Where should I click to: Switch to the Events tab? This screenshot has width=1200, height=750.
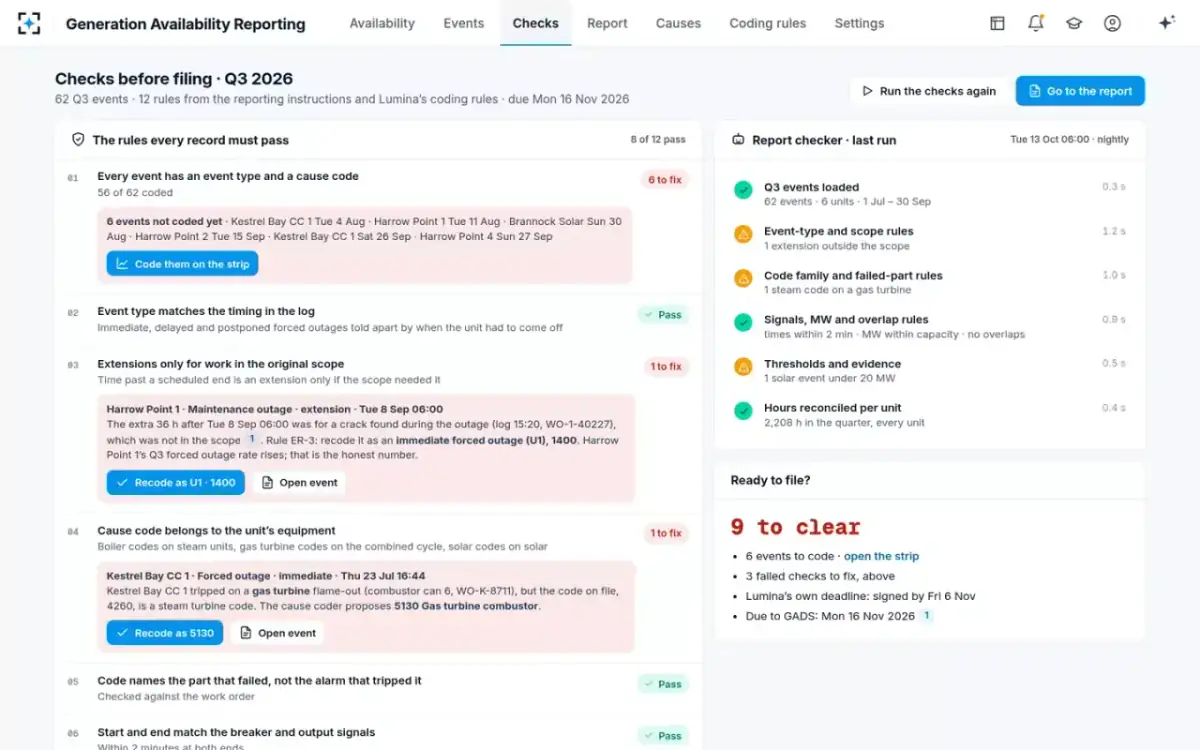tap(463, 23)
